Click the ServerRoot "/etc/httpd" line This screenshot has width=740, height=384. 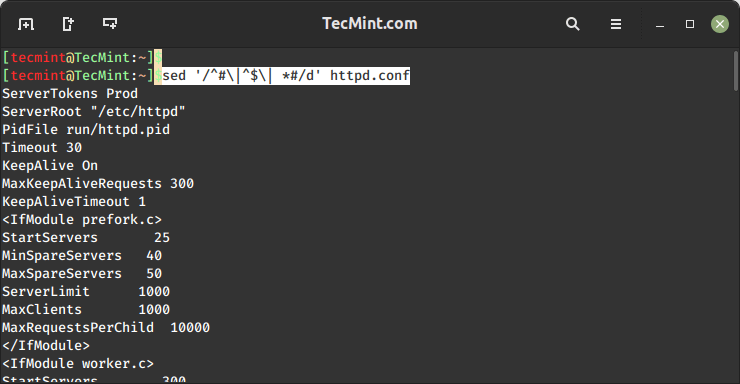(x=93, y=112)
